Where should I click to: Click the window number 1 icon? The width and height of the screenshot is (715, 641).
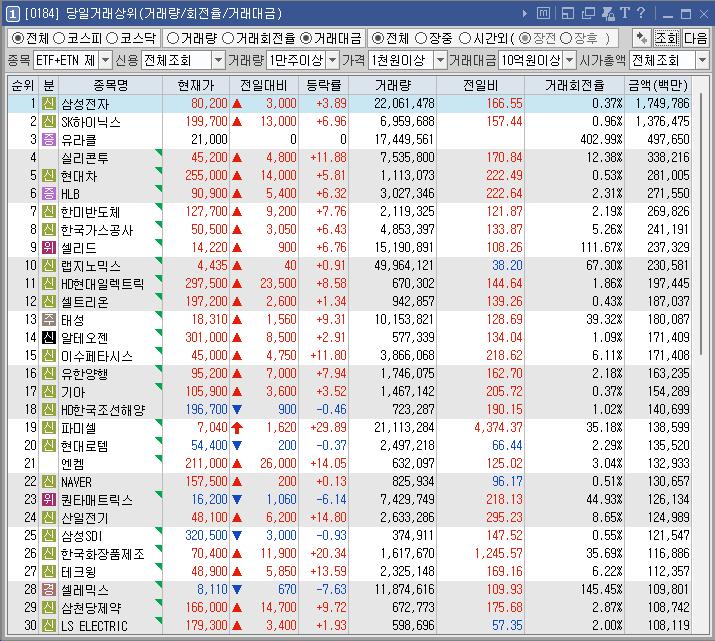[x=13, y=14]
